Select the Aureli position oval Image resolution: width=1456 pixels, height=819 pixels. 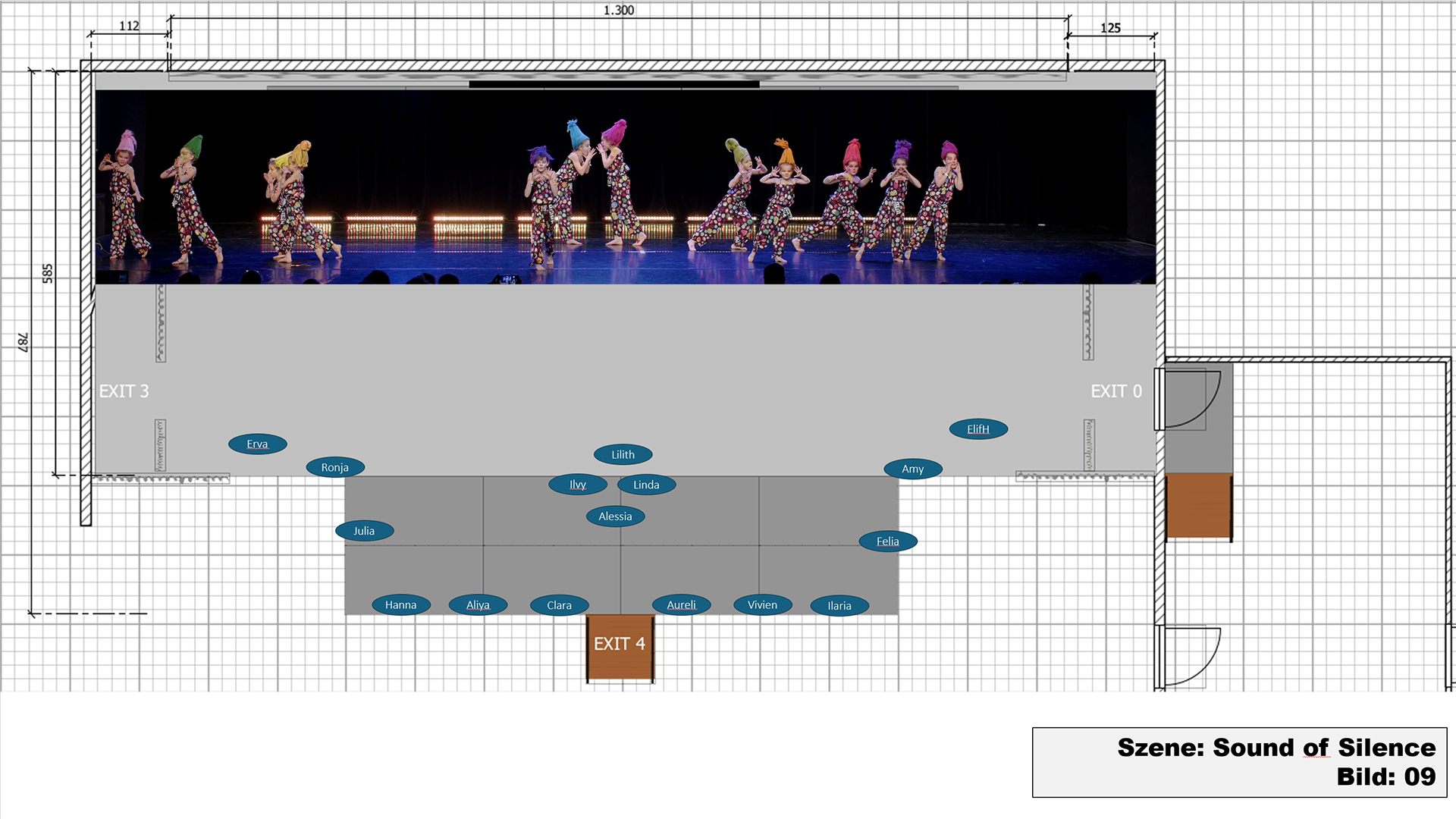(x=681, y=605)
